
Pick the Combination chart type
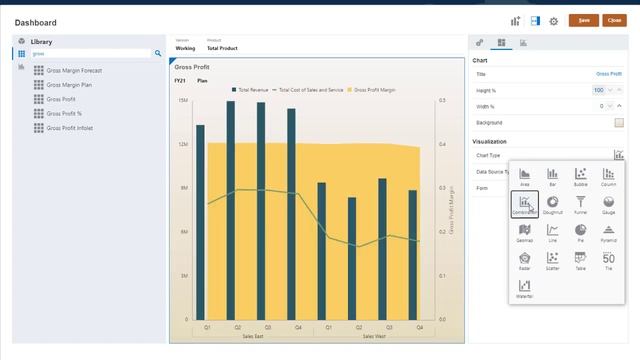tap(524, 204)
